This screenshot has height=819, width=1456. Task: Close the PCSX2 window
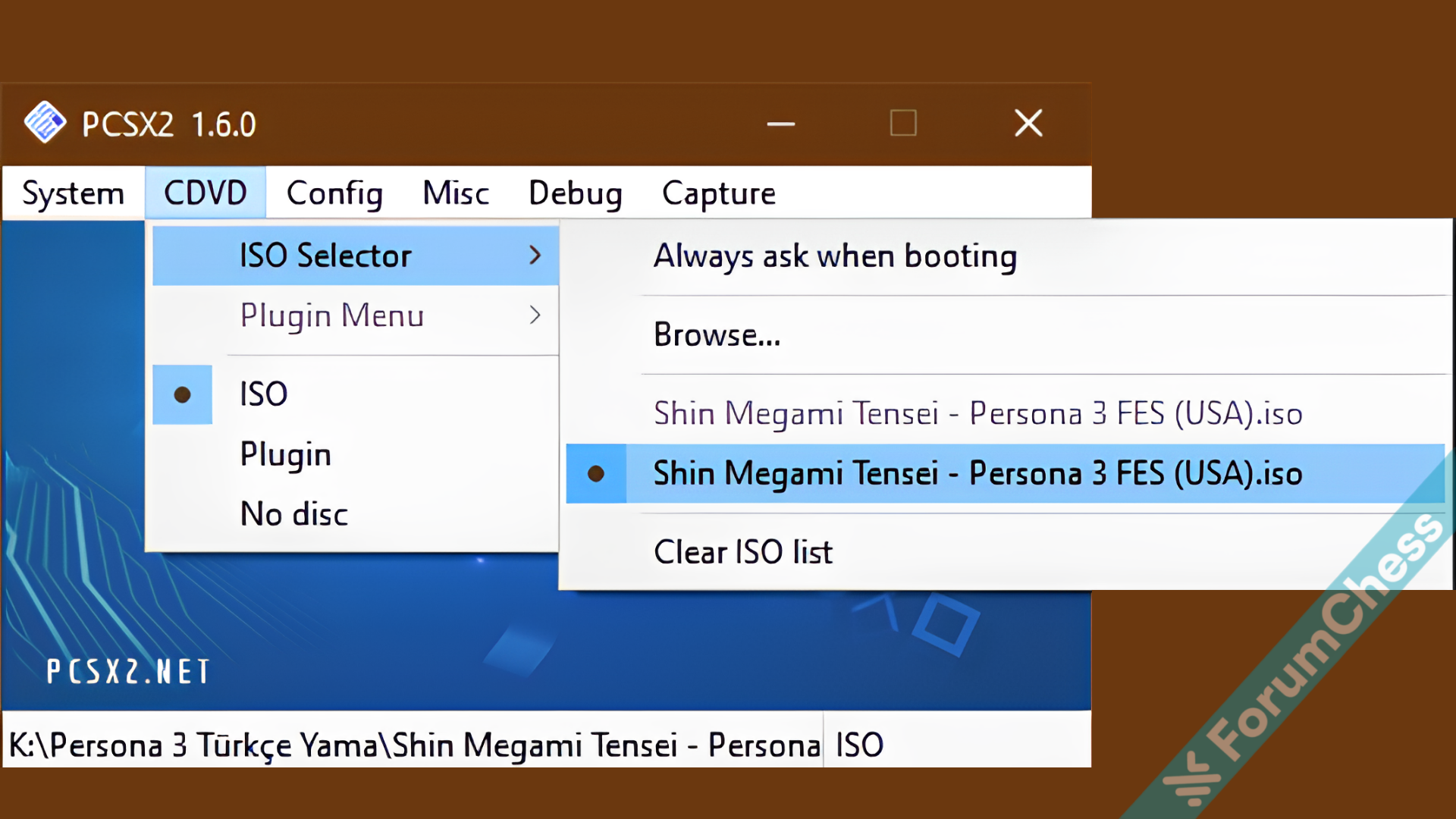pos(1028,123)
